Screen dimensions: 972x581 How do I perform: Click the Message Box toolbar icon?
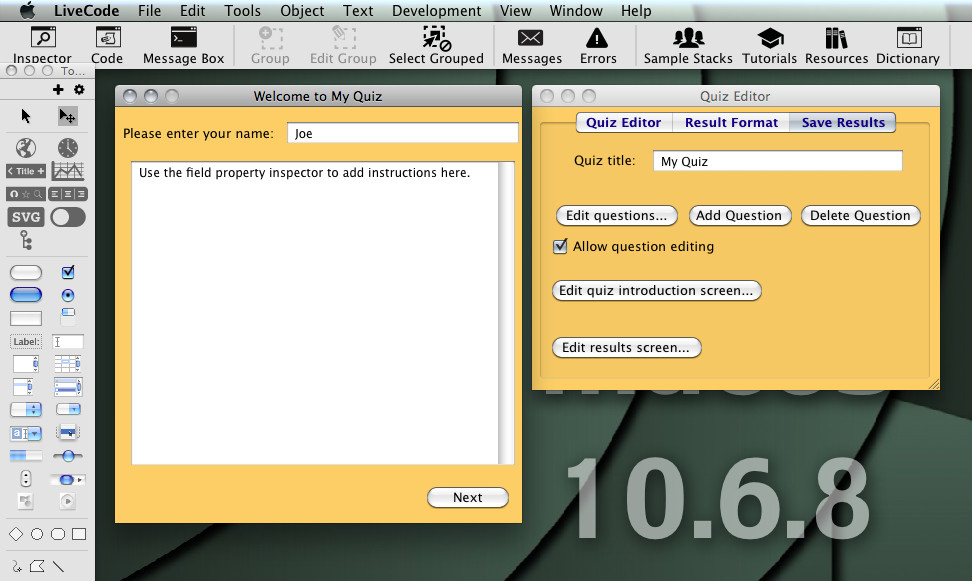click(x=183, y=45)
